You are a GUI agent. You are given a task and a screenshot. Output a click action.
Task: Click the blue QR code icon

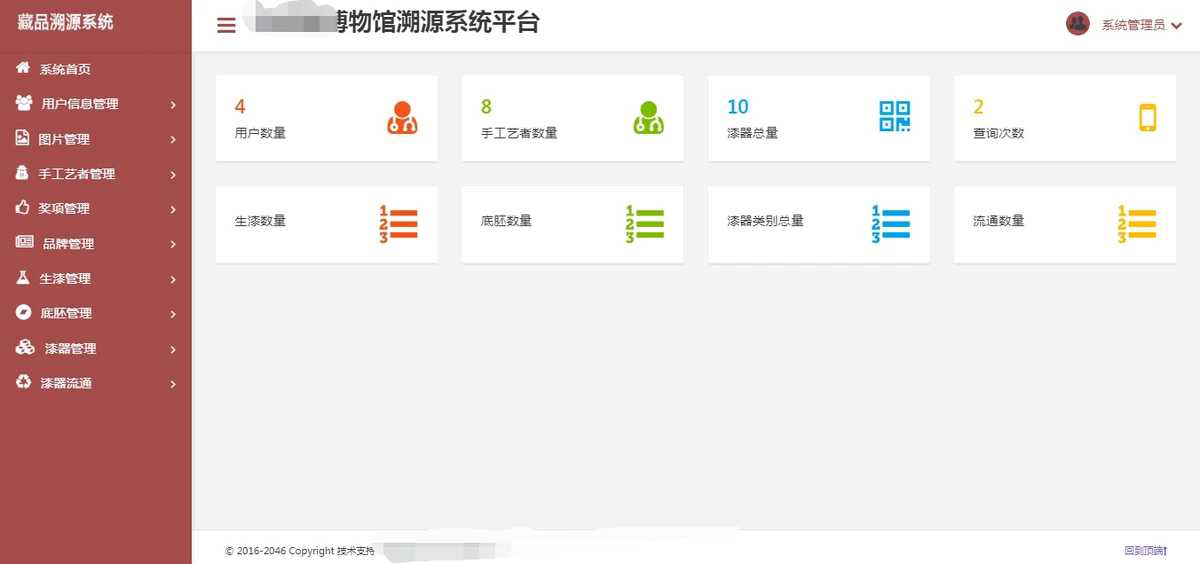[x=894, y=117]
